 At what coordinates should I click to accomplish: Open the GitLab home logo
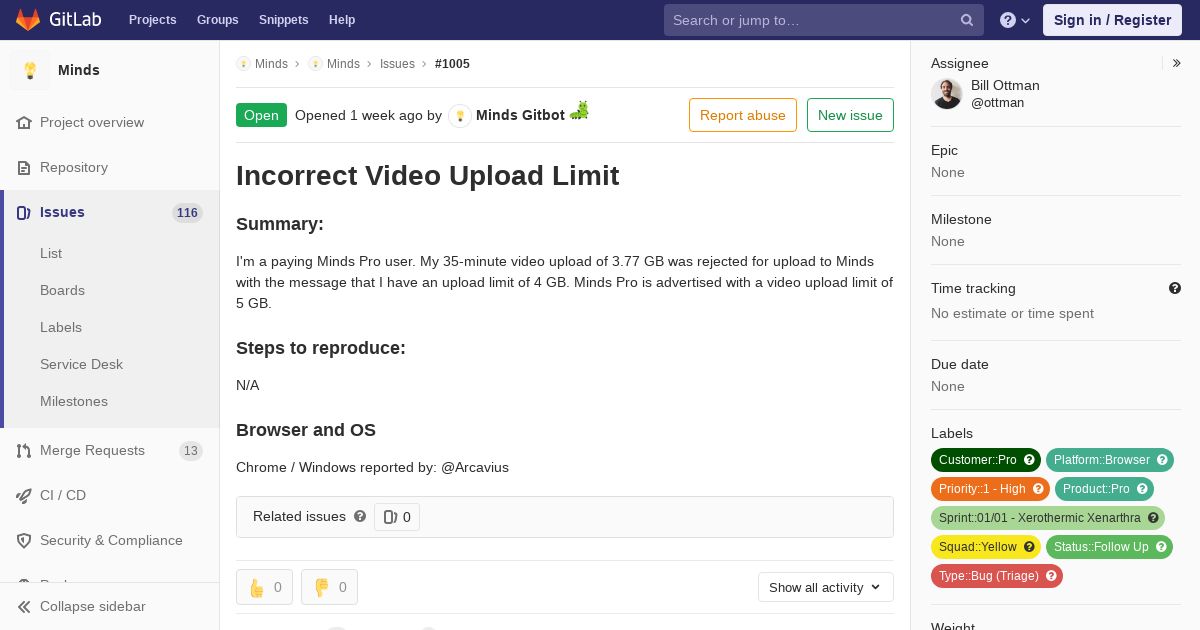(x=56, y=20)
